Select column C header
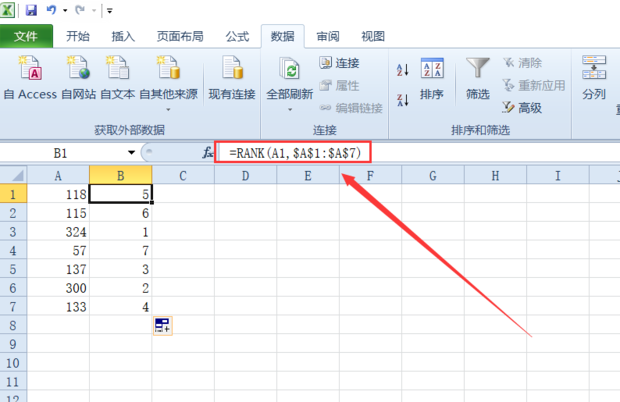This screenshot has height=402, width=620. [183, 176]
